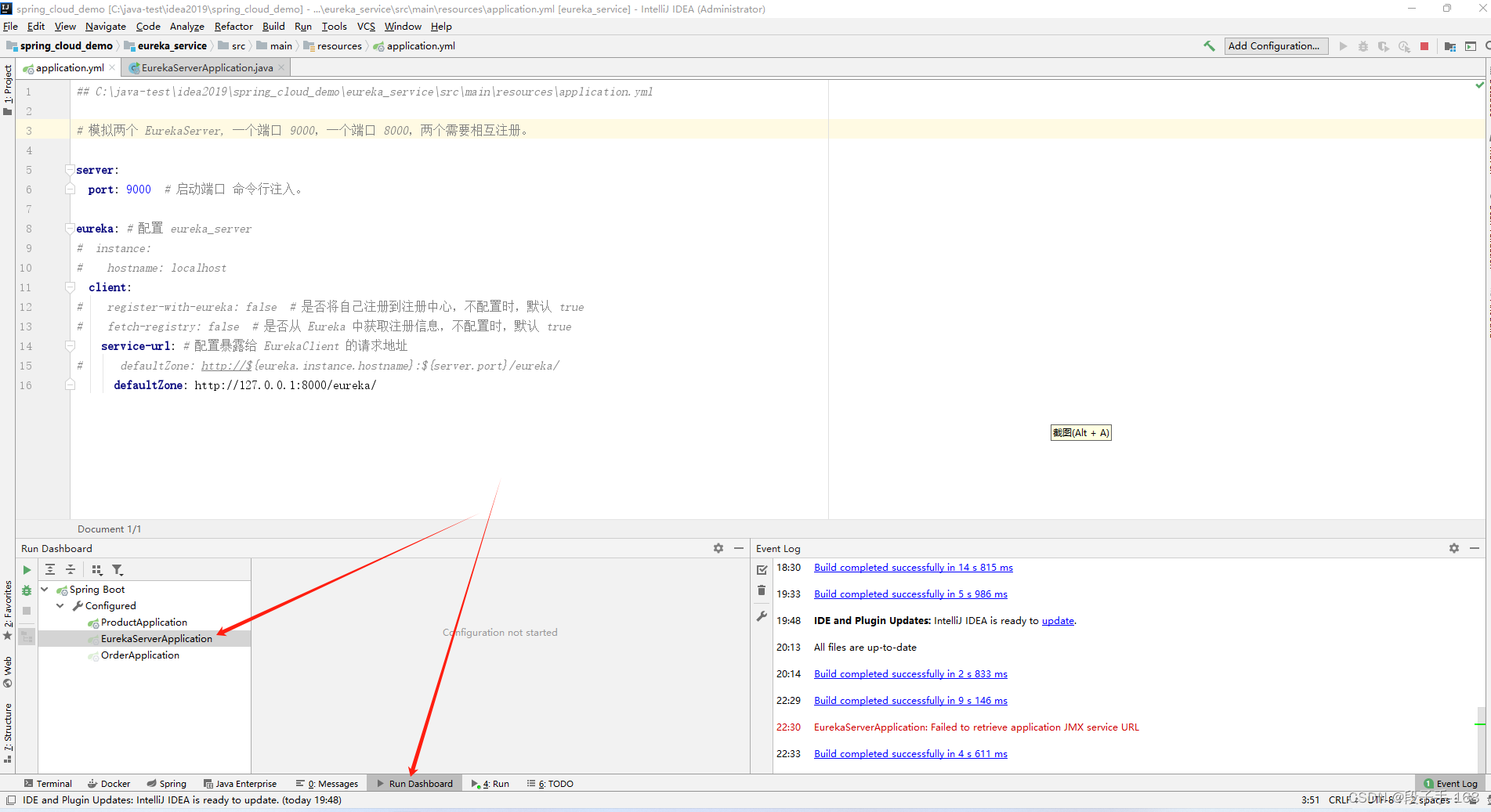The image size is (1491, 812).
Task: Select OrderApplication in Run Dashboard
Action: (x=140, y=655)
